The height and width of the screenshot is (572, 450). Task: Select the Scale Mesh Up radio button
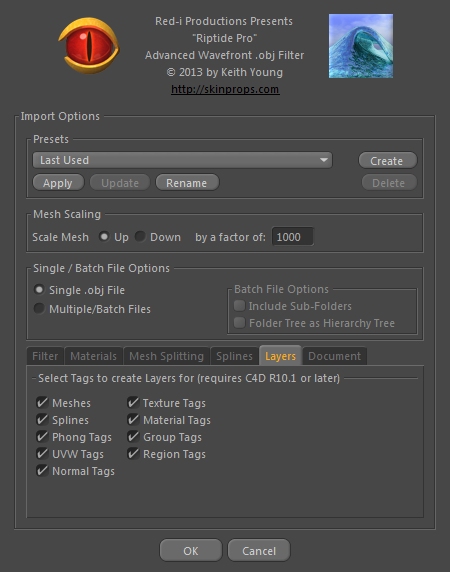[x=104, y=237]
